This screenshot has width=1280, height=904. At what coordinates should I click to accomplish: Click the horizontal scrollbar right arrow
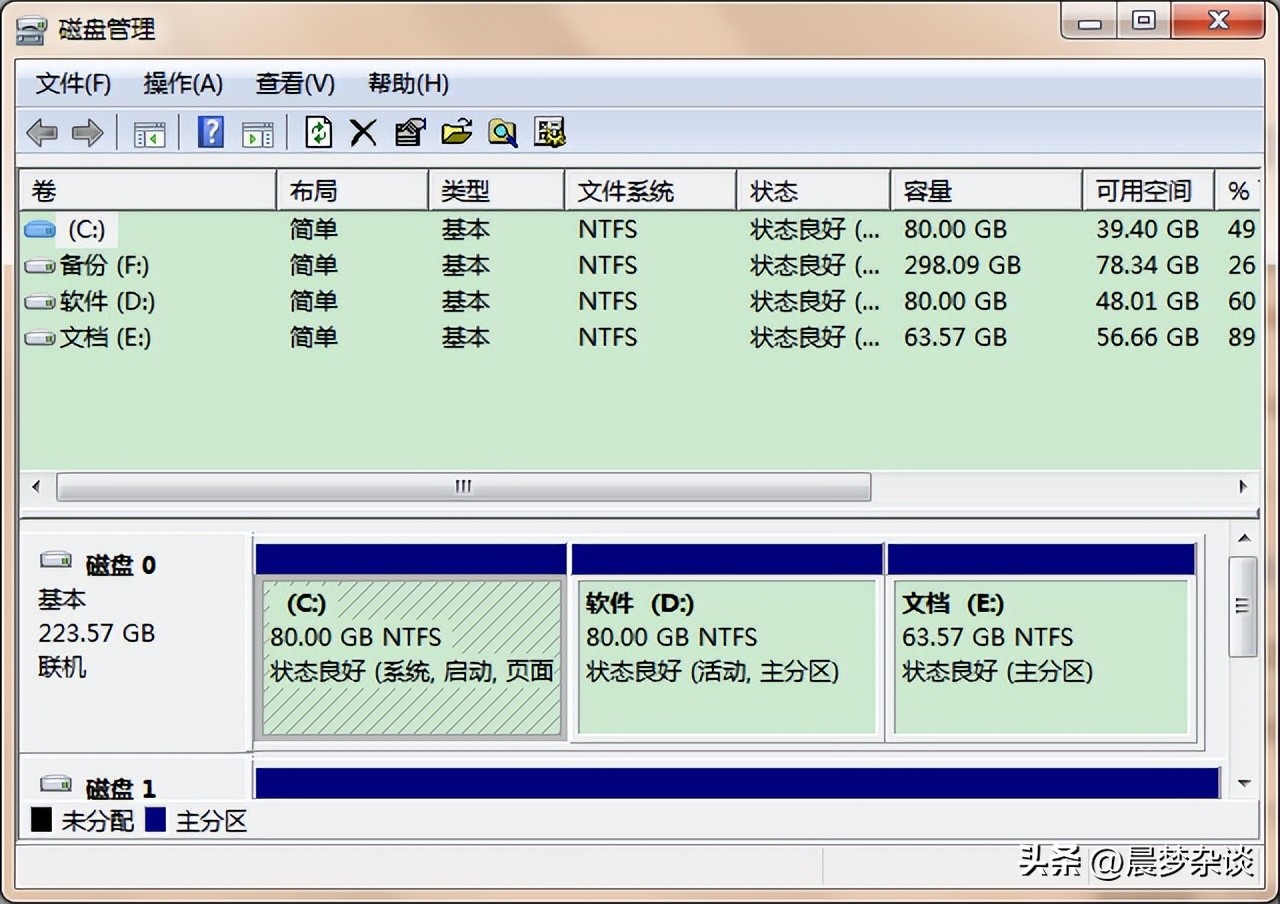coord(1242,487)
